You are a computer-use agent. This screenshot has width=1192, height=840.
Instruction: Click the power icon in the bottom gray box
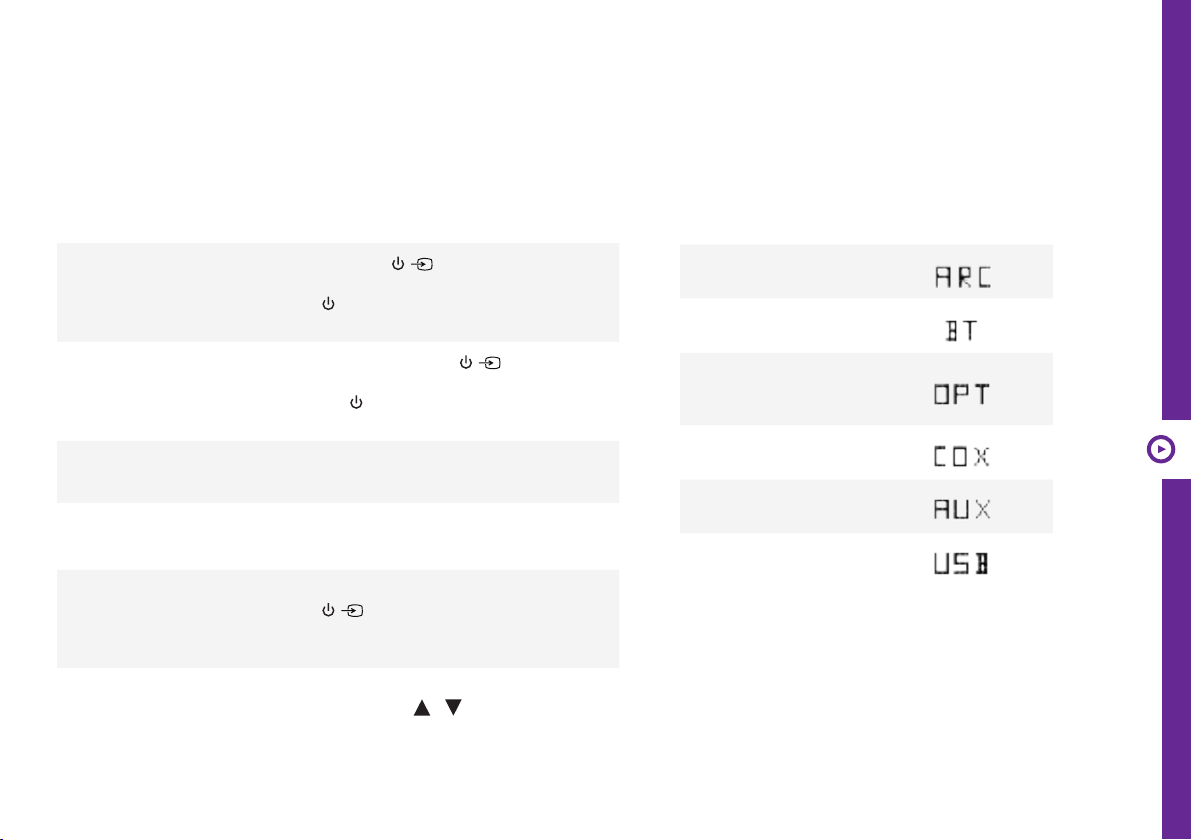328,610
